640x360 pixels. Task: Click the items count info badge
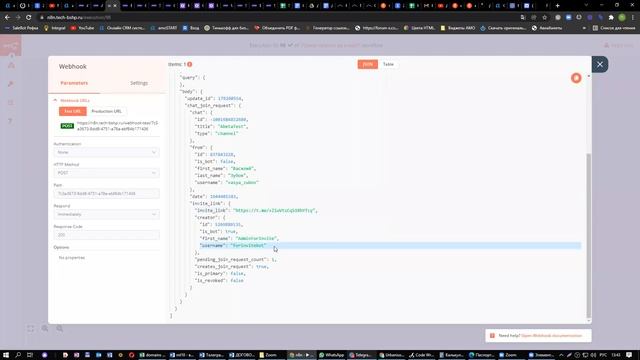[189, 64]
